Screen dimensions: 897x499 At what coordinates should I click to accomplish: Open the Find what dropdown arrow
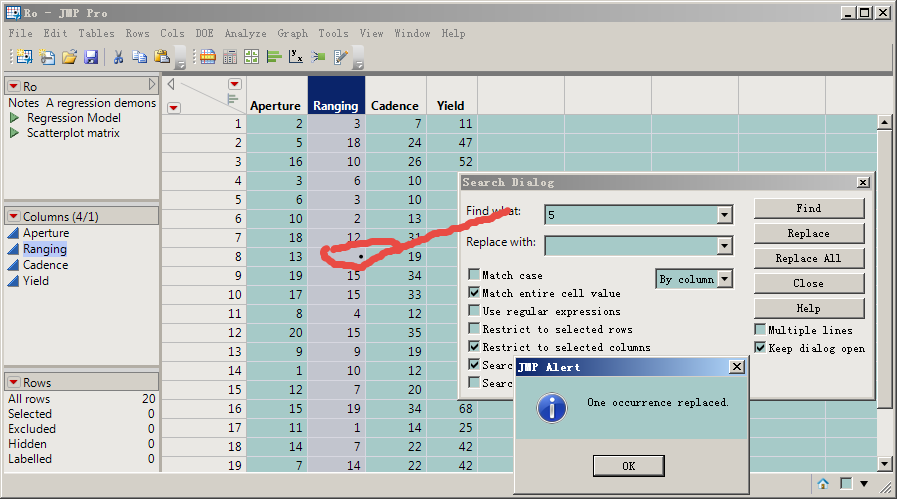pyautogui.click(x=724, y=215)
